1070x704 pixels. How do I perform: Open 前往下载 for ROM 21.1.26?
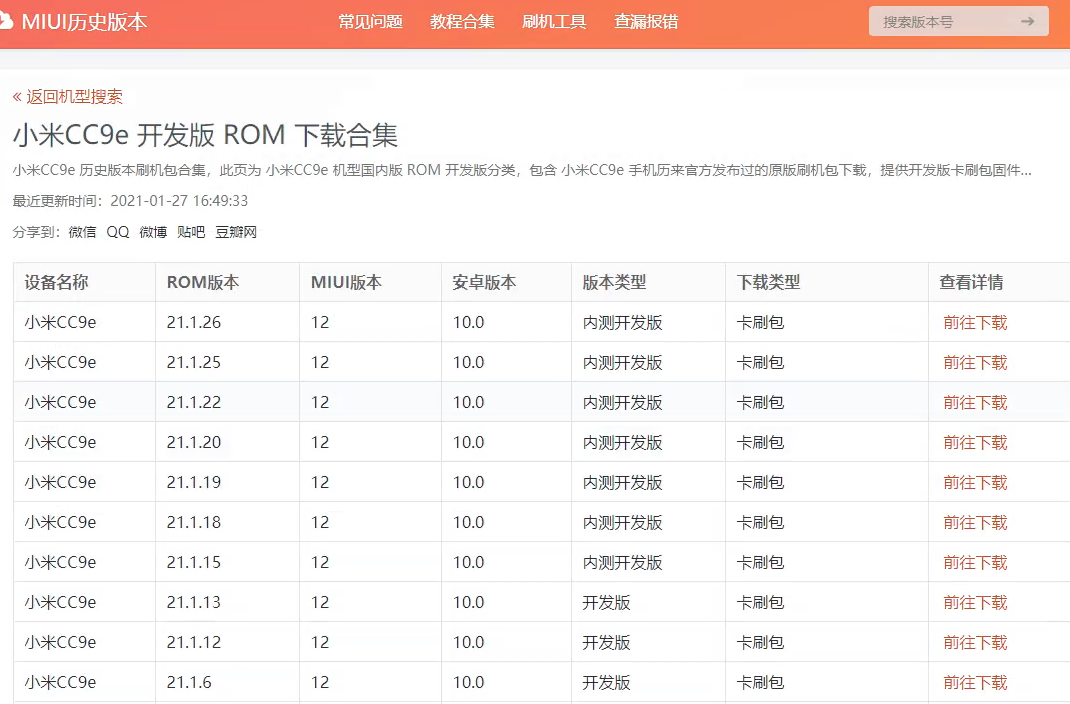click(975, 323)
